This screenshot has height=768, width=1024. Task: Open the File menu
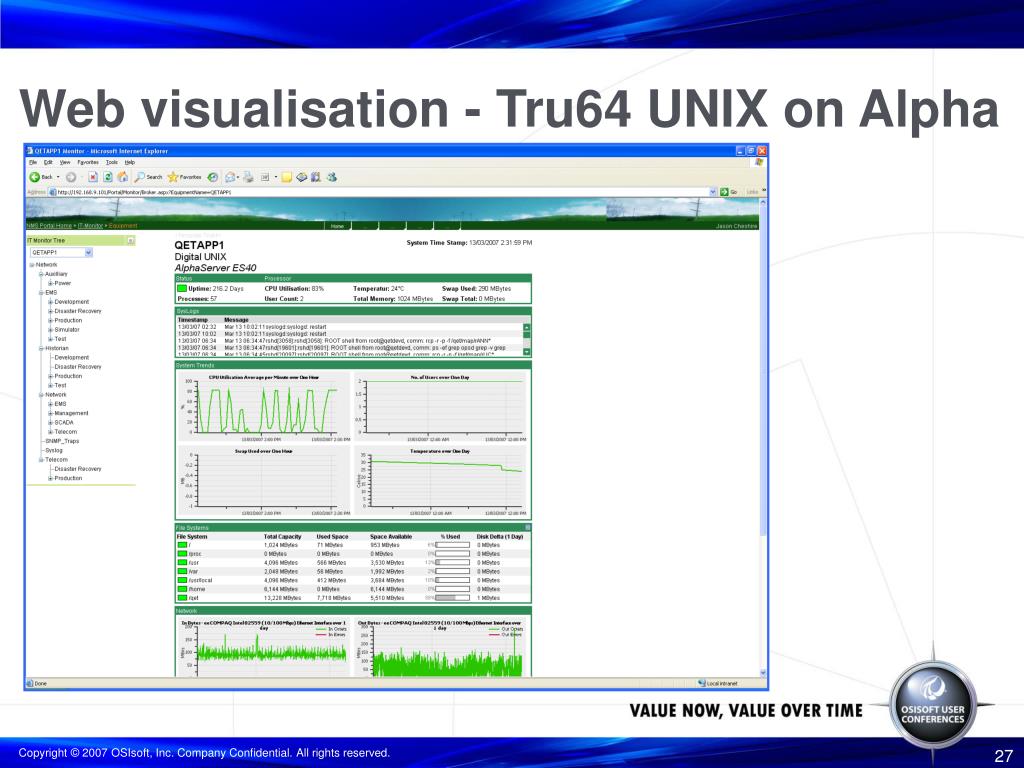(x=33, y=162)
